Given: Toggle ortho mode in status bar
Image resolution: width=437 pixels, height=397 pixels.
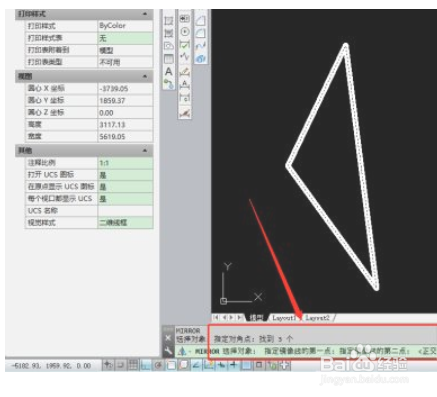Looking at the screenshot, I should [146, 365].
